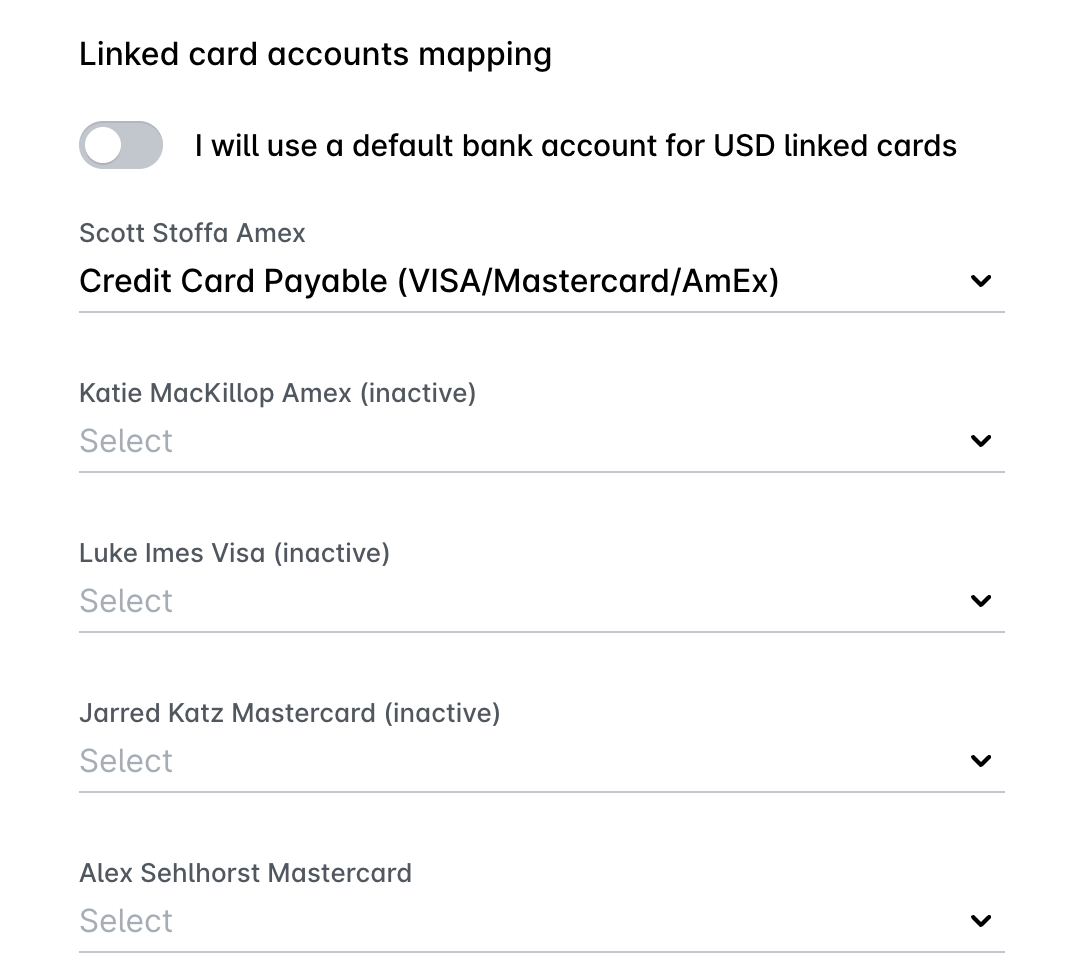
Task: Expand the Scott Stoffa Amex dropdown chevron
Action: 980,281
